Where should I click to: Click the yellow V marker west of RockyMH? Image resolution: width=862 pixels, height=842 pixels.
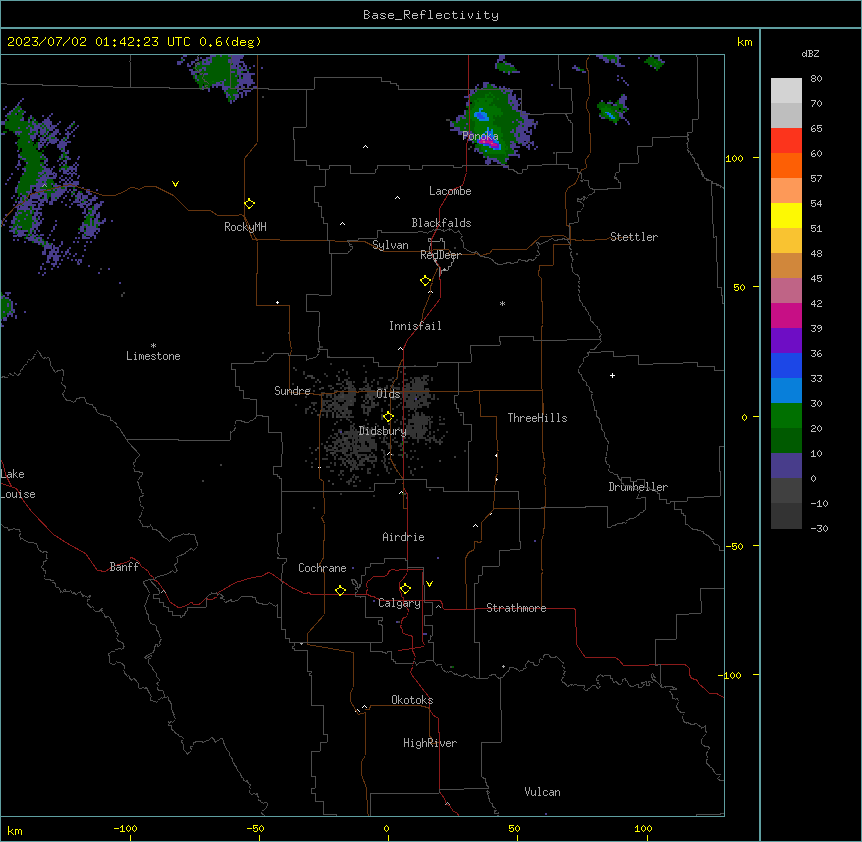click(x=175, y=184)
